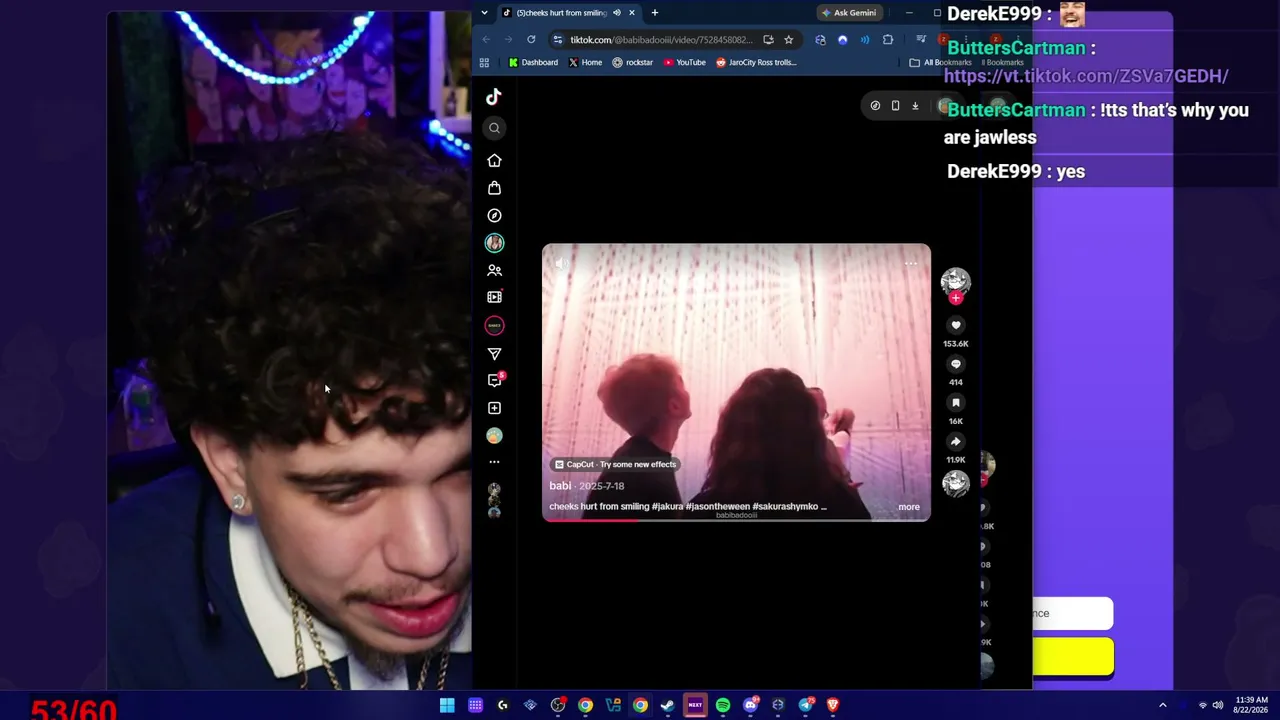This screenshot has height=720, width=1280.
Task: Go to TikTok For You home
Action: (x=494, y=160)
